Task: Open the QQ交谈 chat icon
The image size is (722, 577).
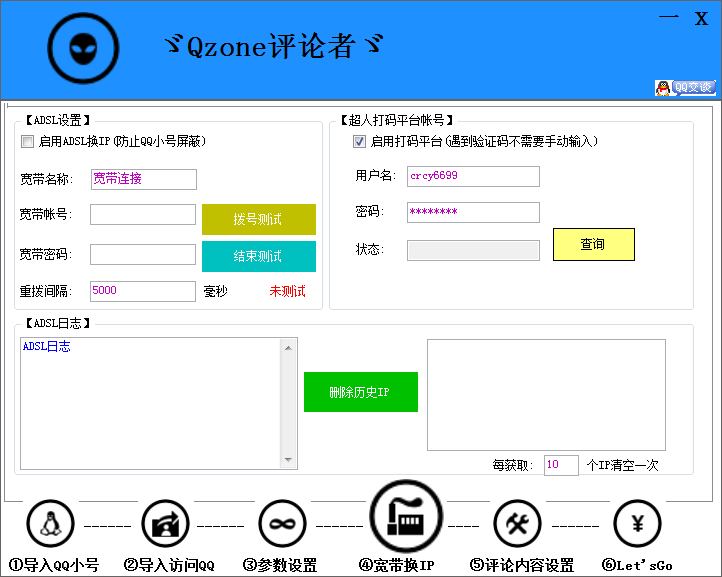Action: (x=685, y=87)
